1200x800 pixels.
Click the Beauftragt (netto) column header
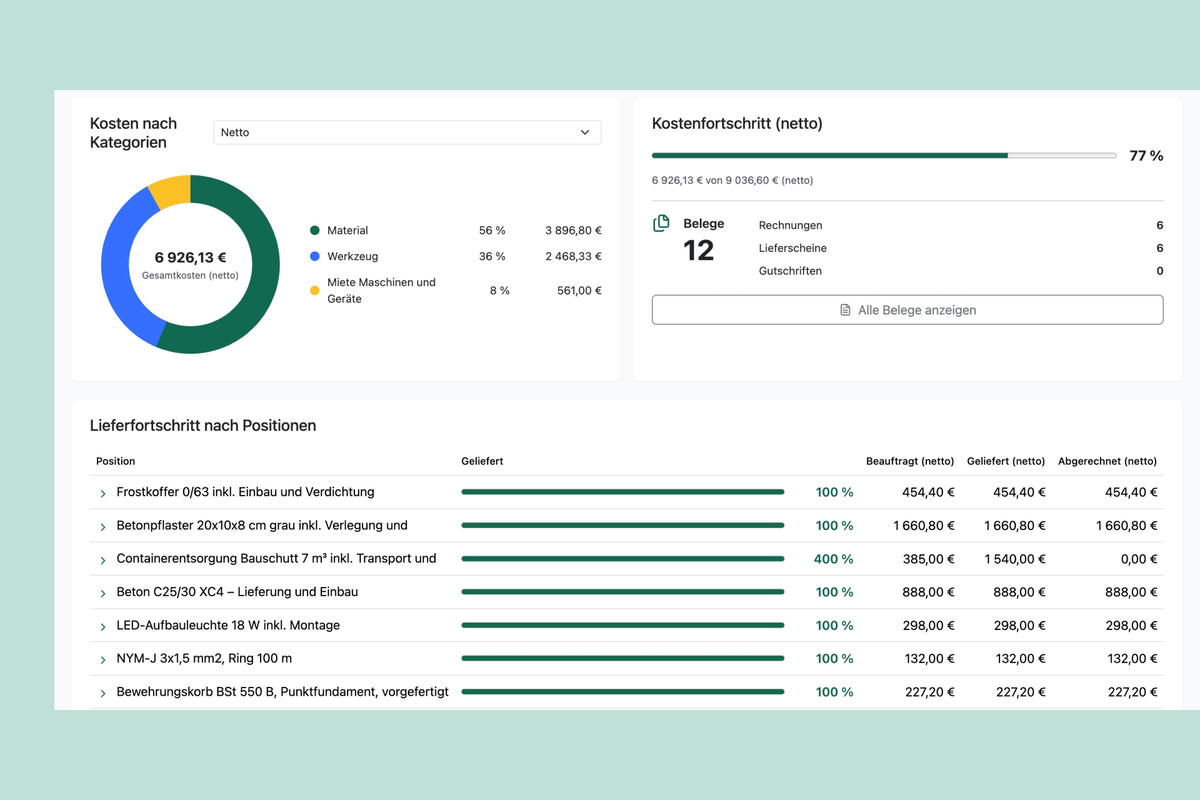(x=910, y=461)
